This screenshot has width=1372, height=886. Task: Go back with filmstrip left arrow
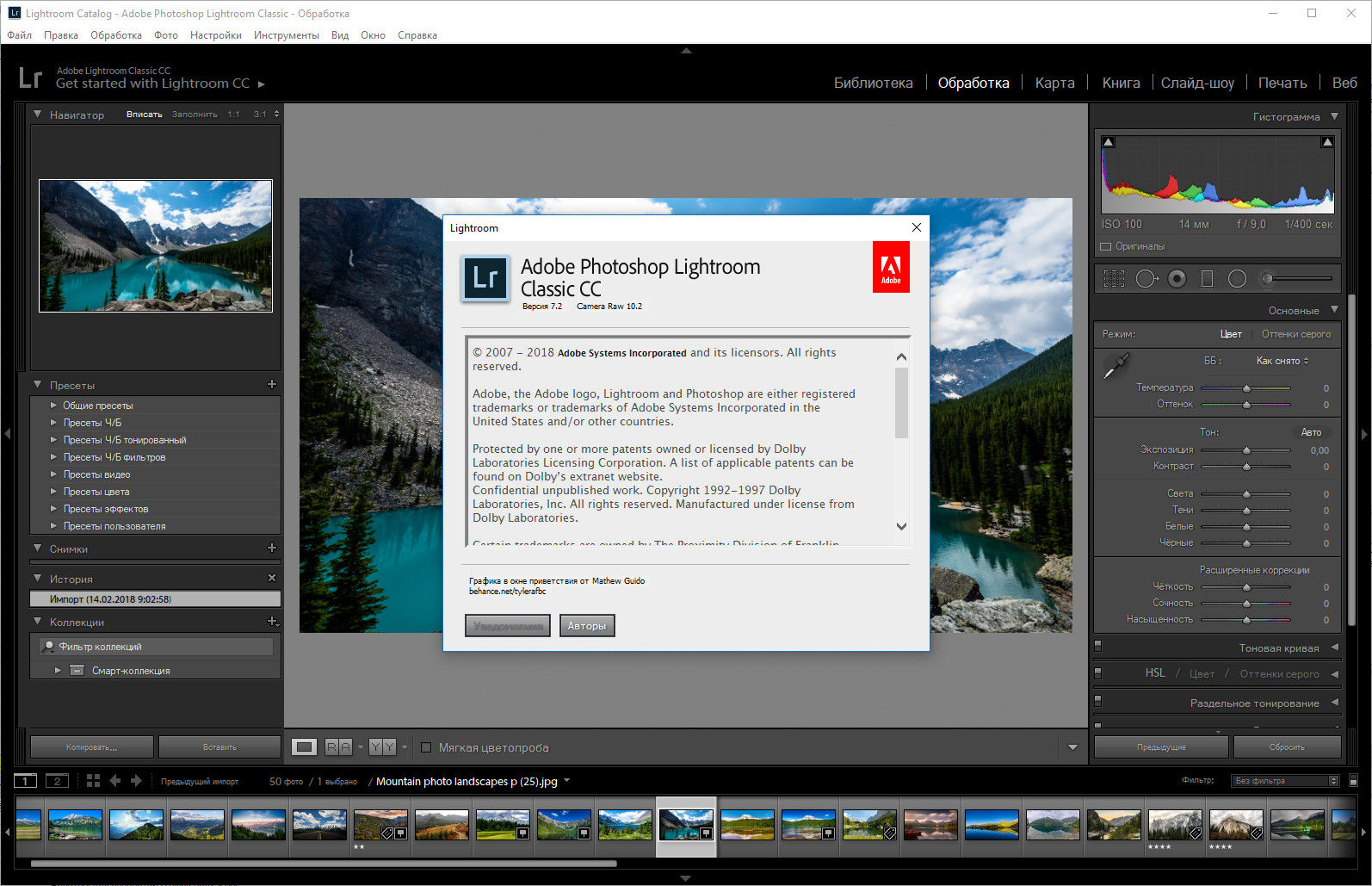point(114,781)
